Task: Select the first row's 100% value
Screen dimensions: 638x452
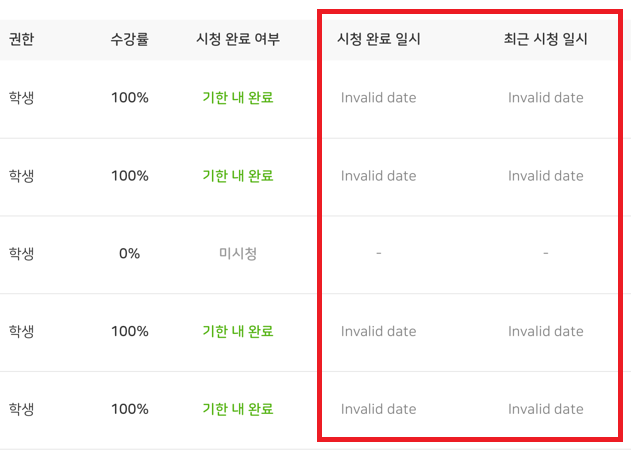Action: point(130,98)
